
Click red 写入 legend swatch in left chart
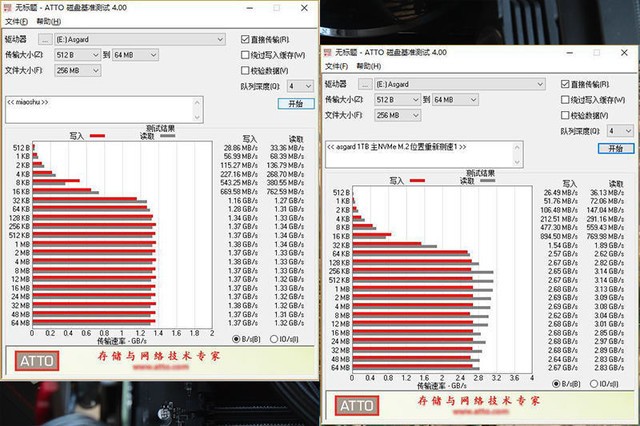[x=98, y=136]
